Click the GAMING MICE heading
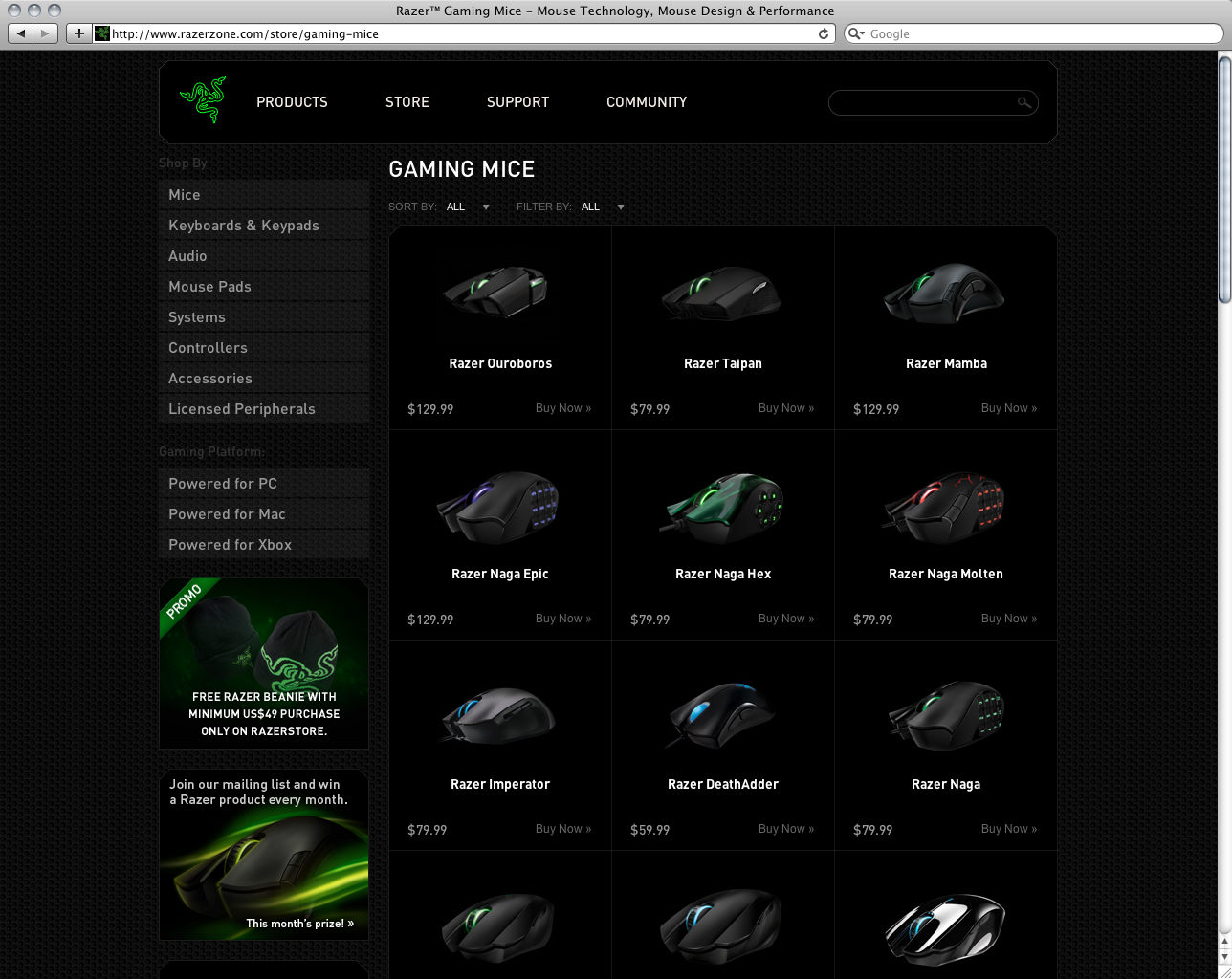The width and height of the screenshot is (1232, 979). click(462, 169)
